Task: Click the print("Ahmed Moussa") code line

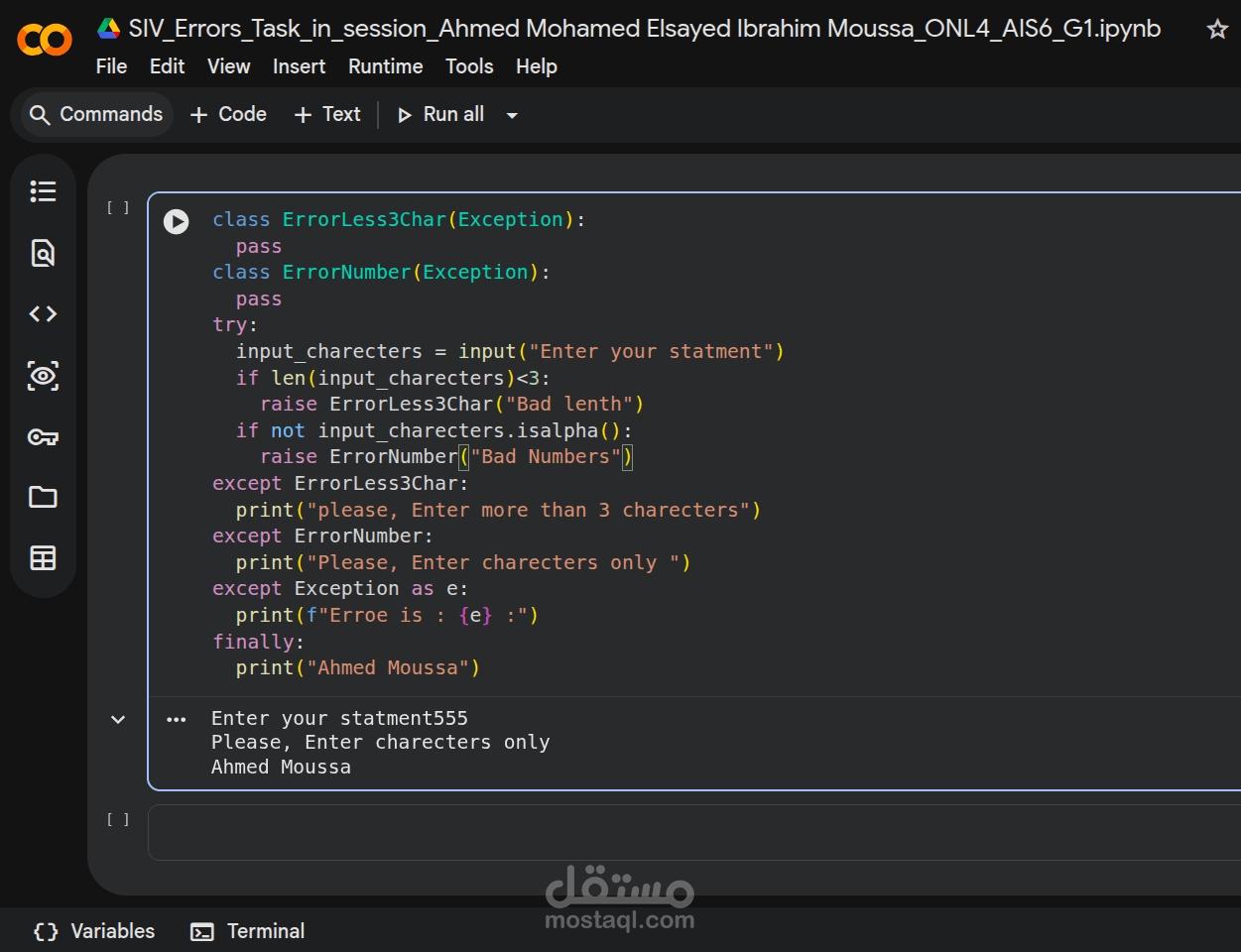Action: [x=358, y=667]
